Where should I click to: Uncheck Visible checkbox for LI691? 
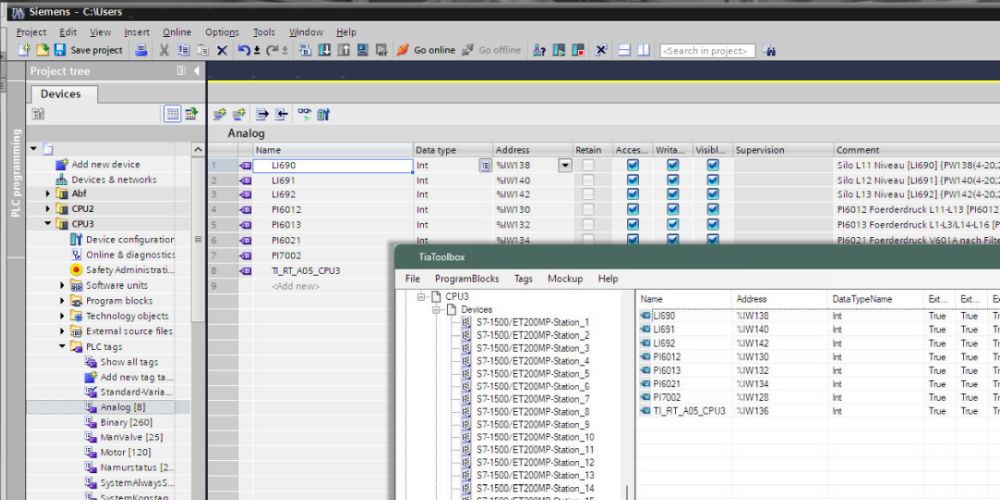pos(713,180)
